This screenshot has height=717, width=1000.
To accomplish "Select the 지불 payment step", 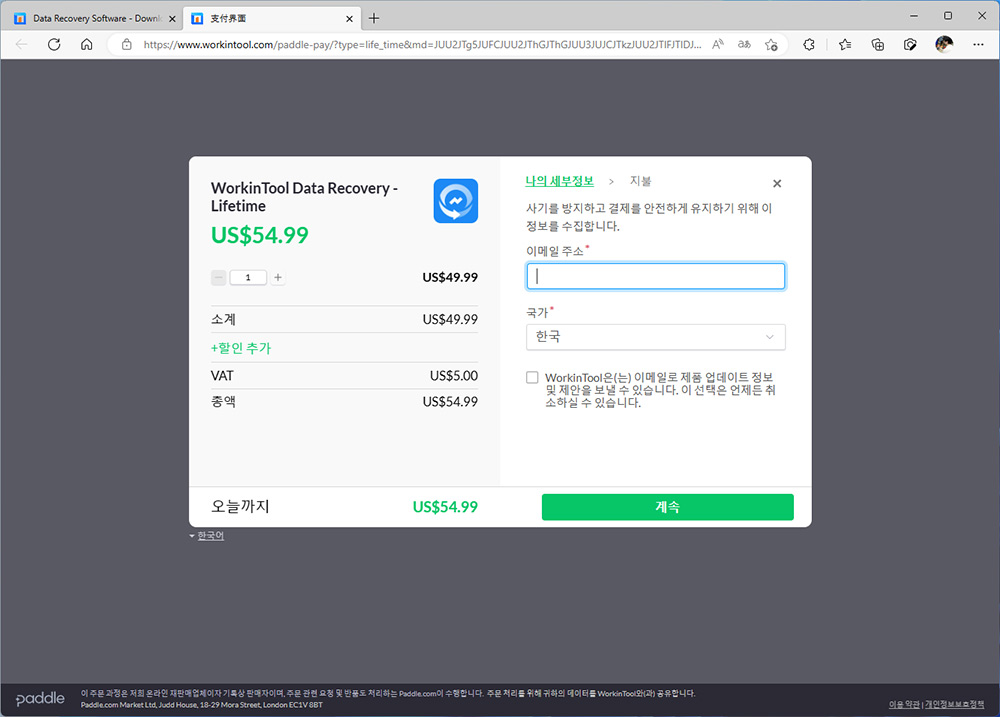I will click(640, 181).
